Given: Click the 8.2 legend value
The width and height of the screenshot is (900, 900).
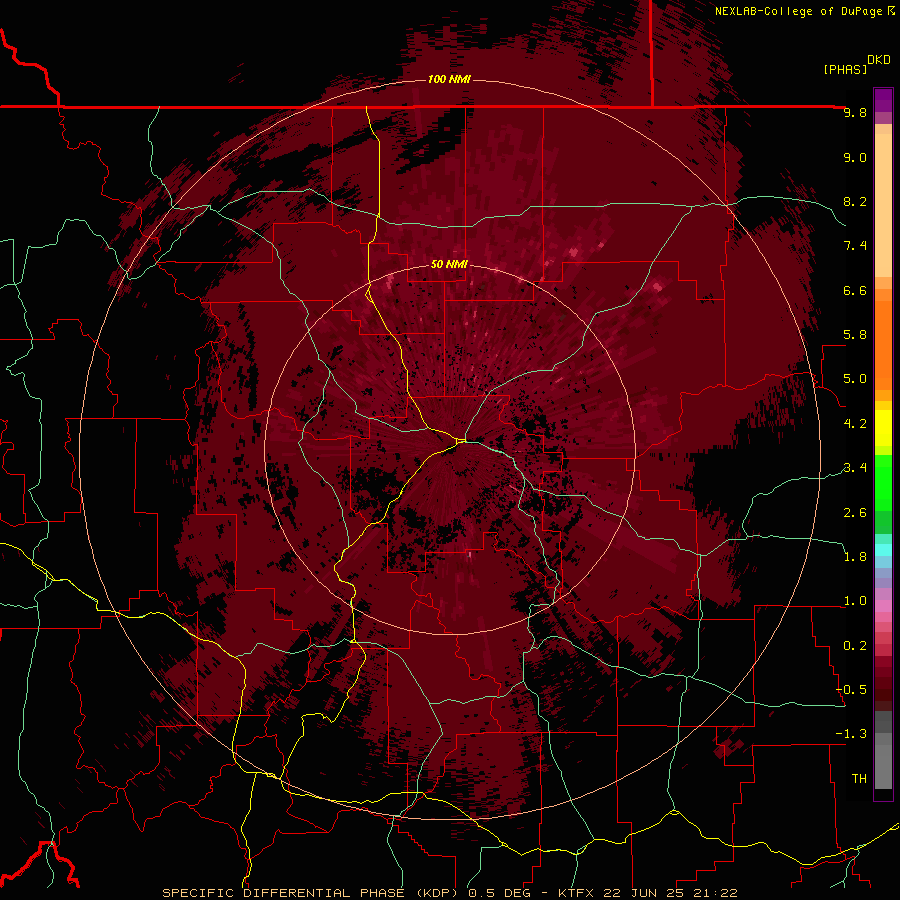Looking at the screenshot, I should (x=855, y=201).
